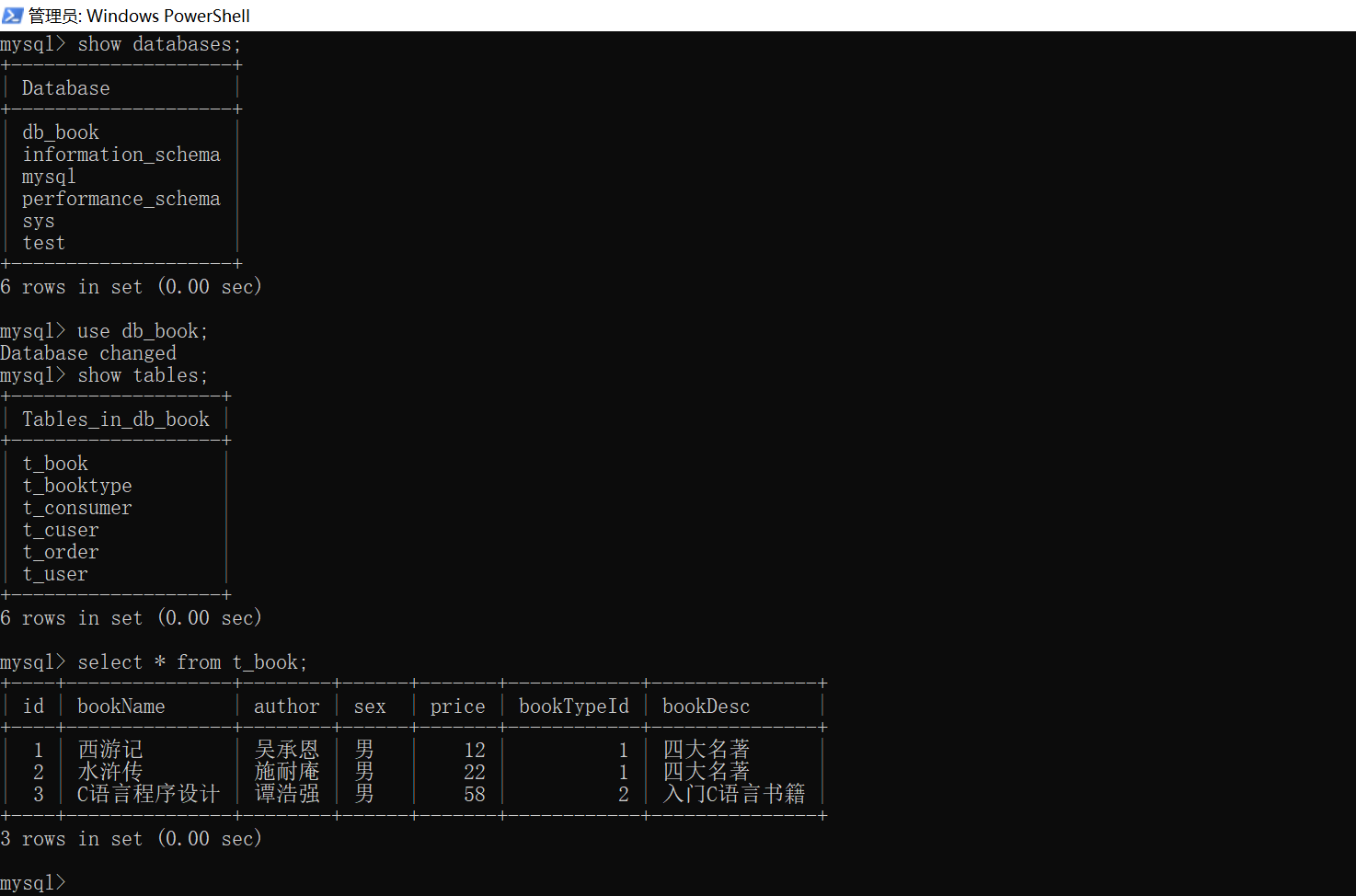Click book name '水浒传'
1356x896 pixels.
[x=110, y=772]
